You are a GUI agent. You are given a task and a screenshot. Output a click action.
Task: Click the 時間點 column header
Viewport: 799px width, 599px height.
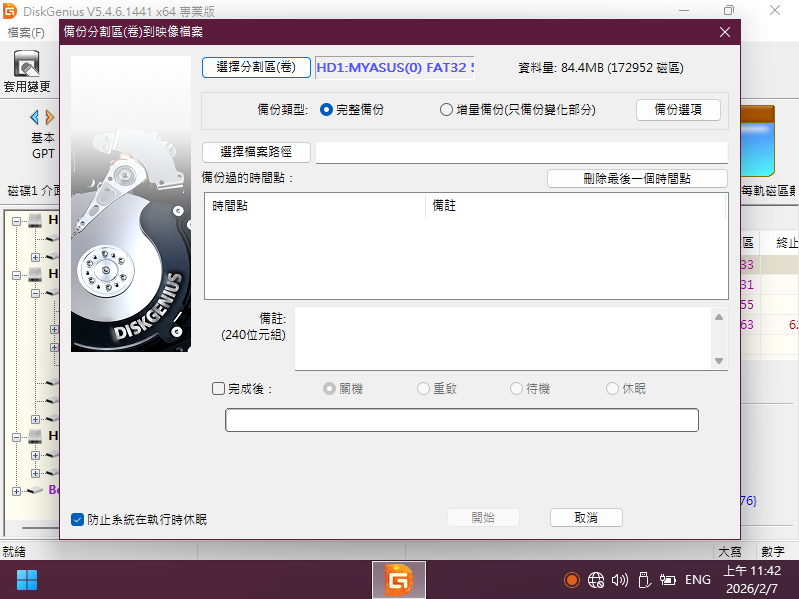(x=315, y=206)
